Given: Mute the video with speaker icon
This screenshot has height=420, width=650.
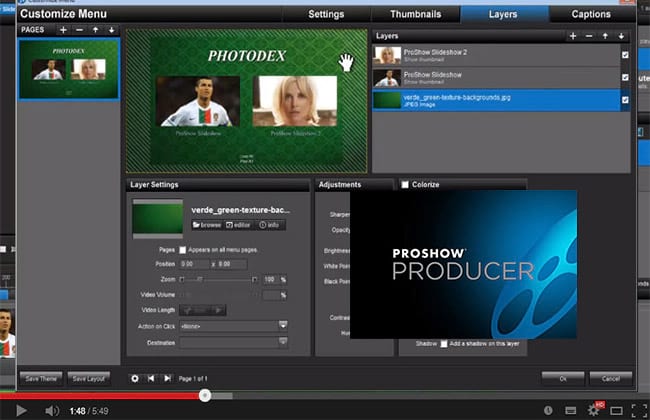Looking at the screenshot, I should pos(52,411).
